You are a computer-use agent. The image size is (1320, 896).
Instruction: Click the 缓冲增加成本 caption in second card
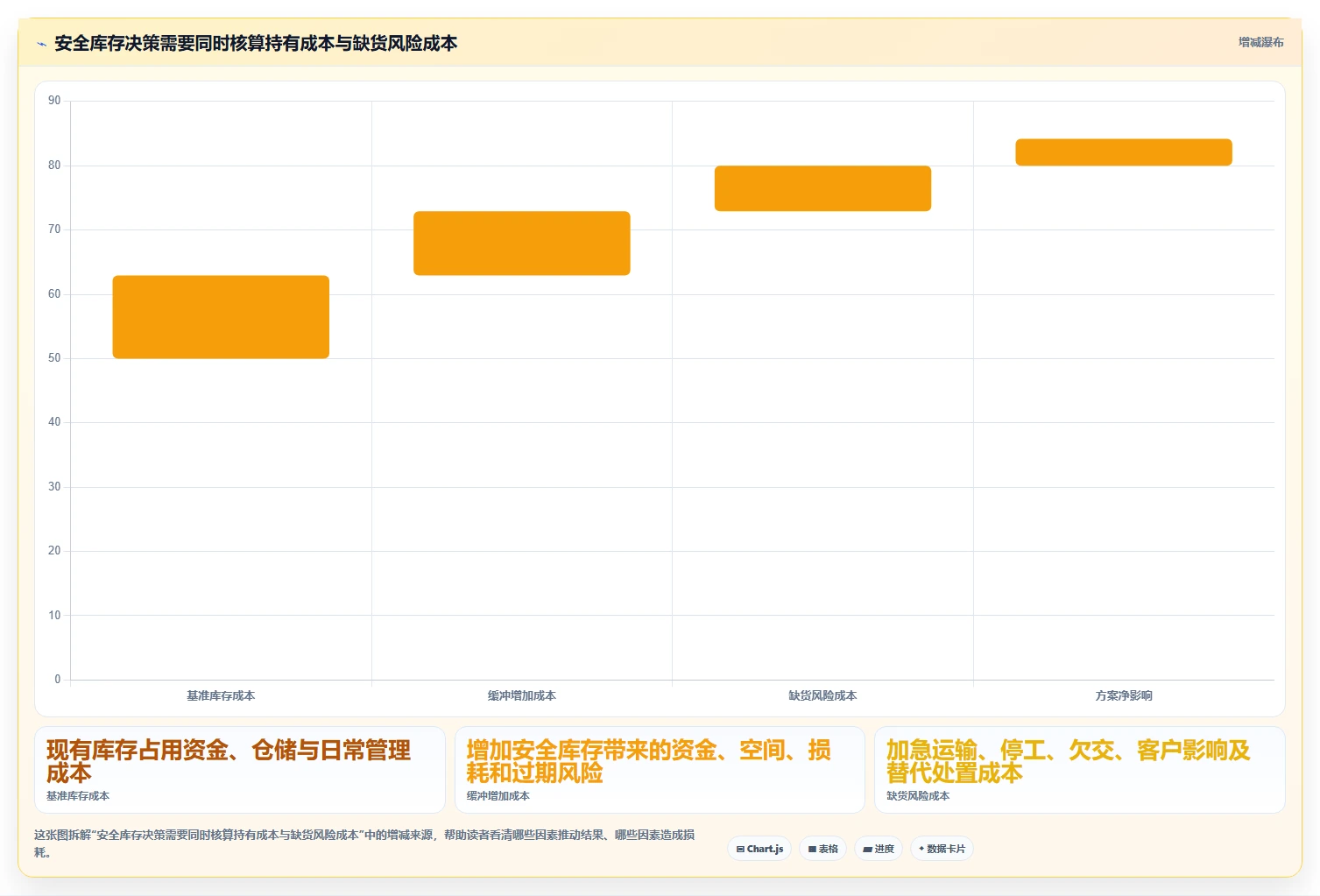(x=498, y=796)
